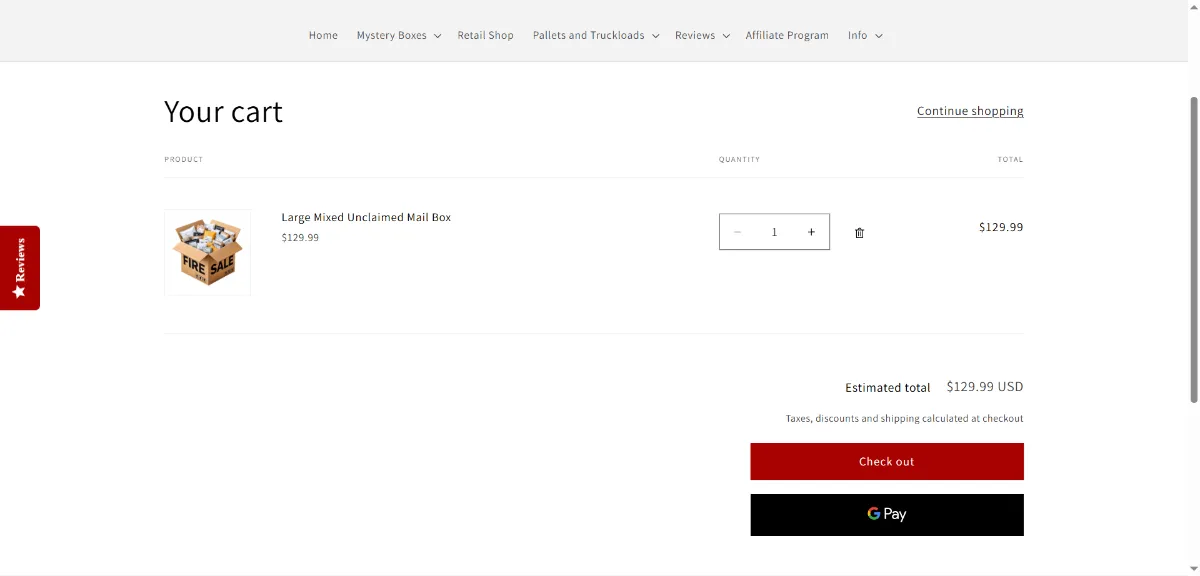The width and height of the screenshot is (1200, 576).
Task: Pay with the Google Pay button
Action: pyautogui.click(x=887, y=514)
